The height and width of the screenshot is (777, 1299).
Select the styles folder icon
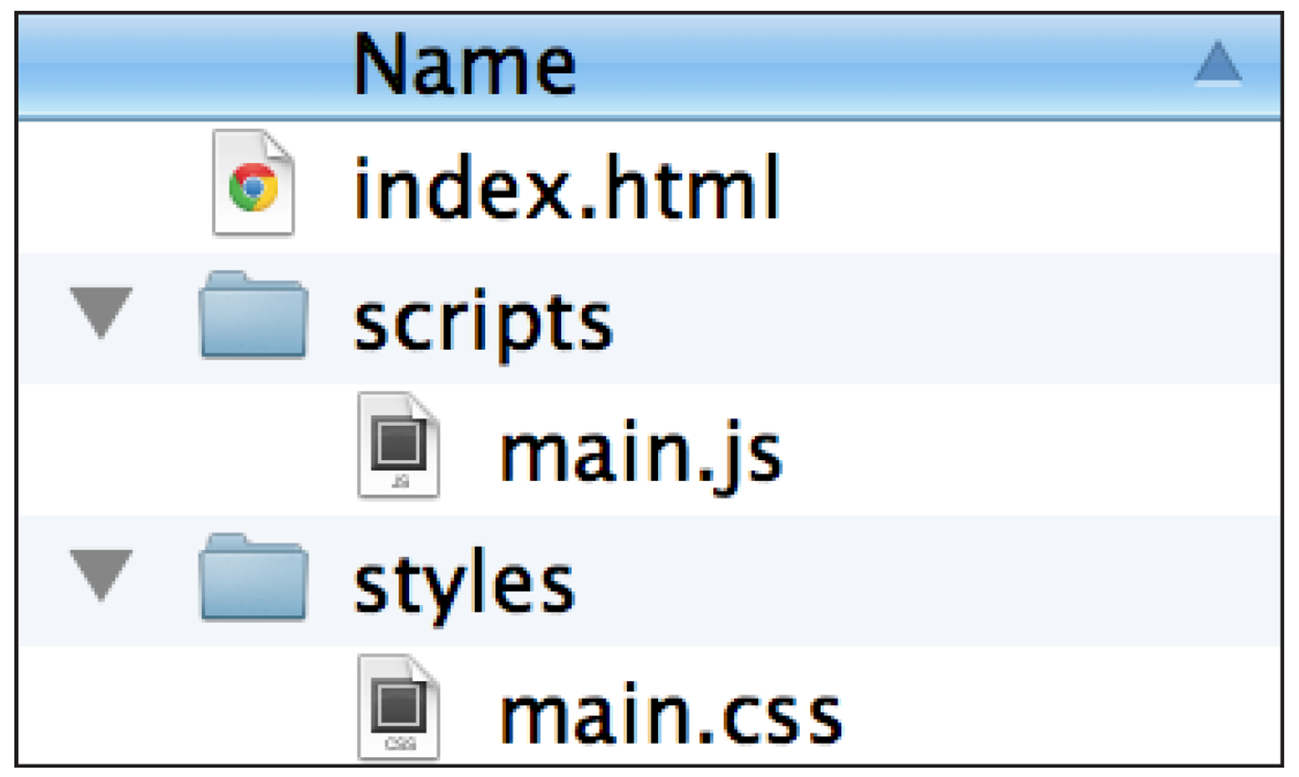(253, 577)
